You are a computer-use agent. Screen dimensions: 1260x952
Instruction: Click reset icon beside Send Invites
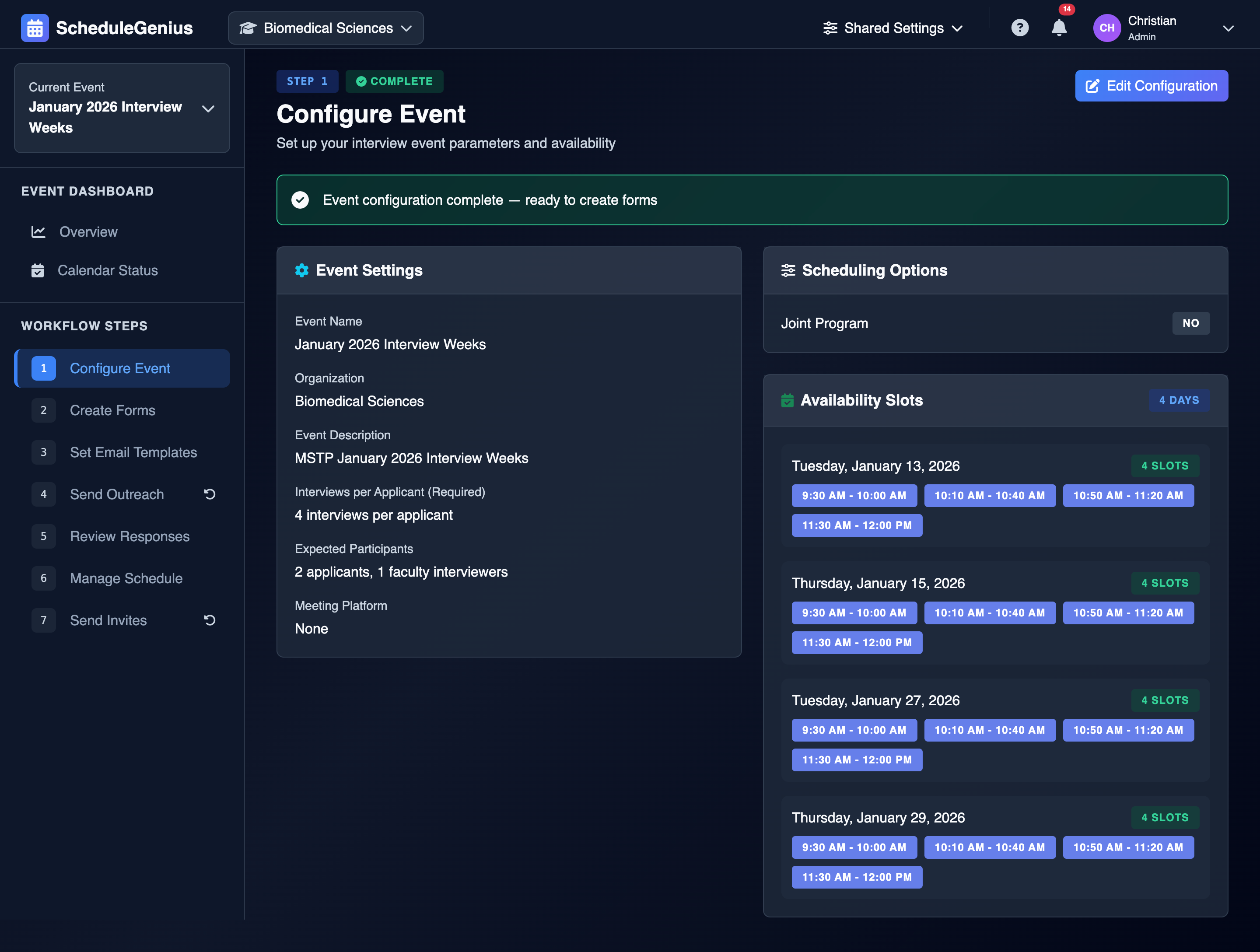point(210,620)
